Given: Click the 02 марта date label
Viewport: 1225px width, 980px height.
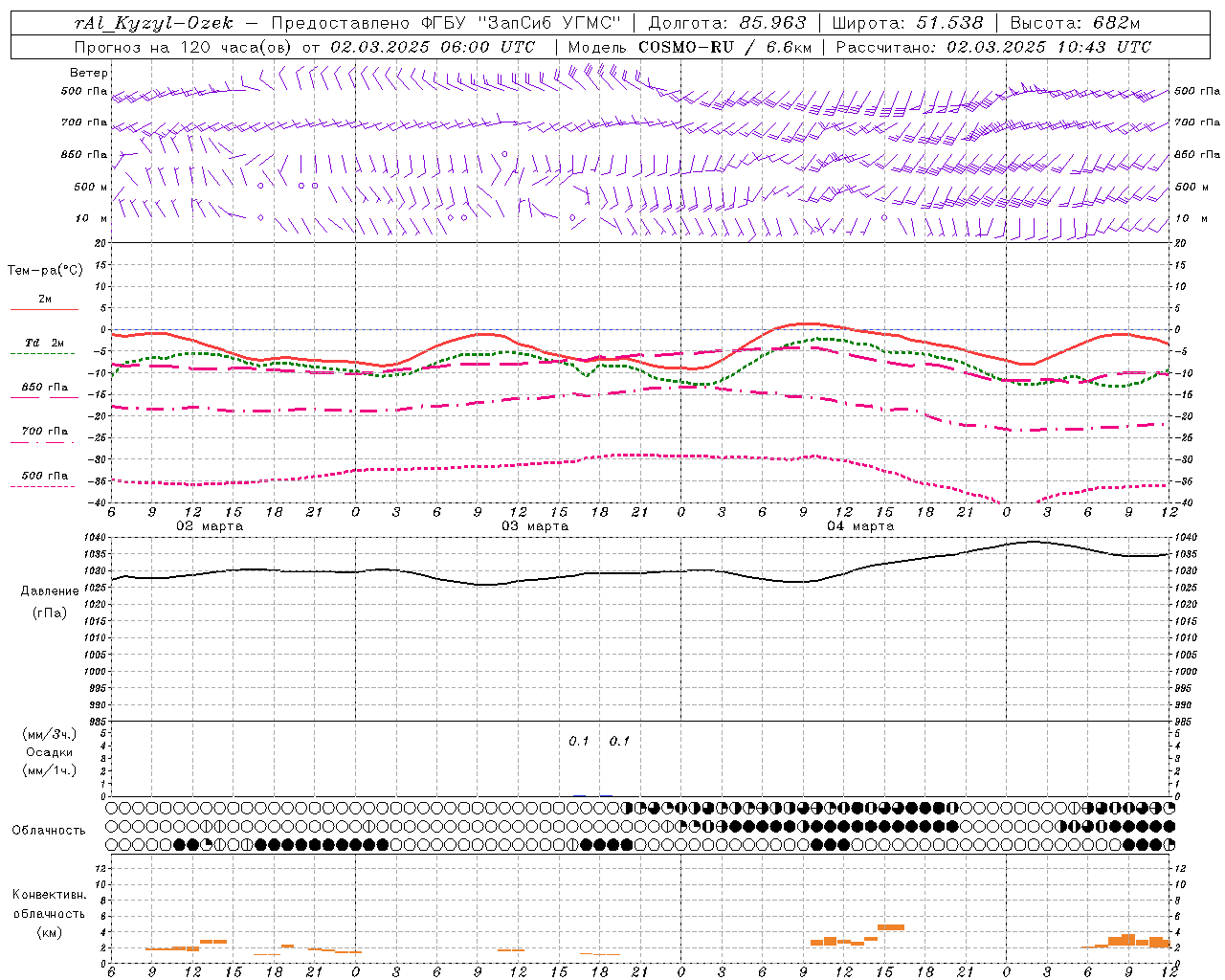Looking at the screenshot, I should coord(210,525).
